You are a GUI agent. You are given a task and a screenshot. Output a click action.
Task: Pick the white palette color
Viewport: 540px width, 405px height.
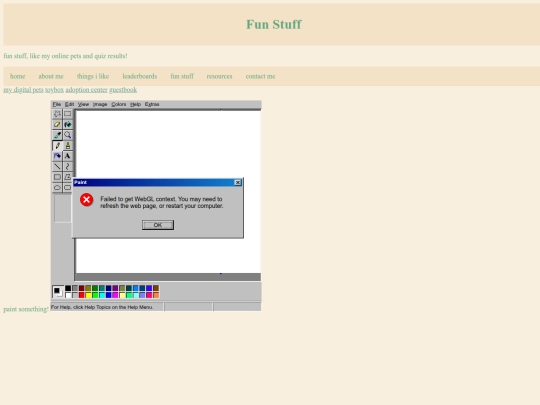tap(68, 295)
